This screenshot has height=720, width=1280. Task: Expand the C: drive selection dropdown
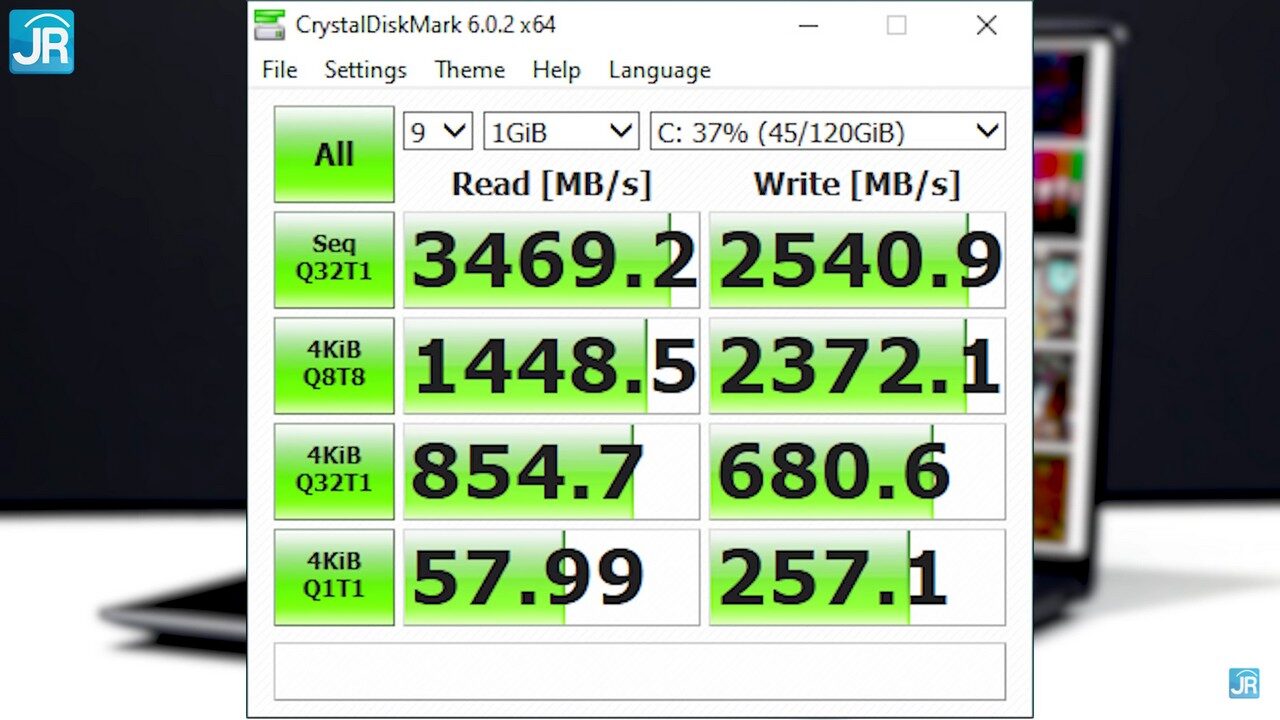click(x=828, y=131)
